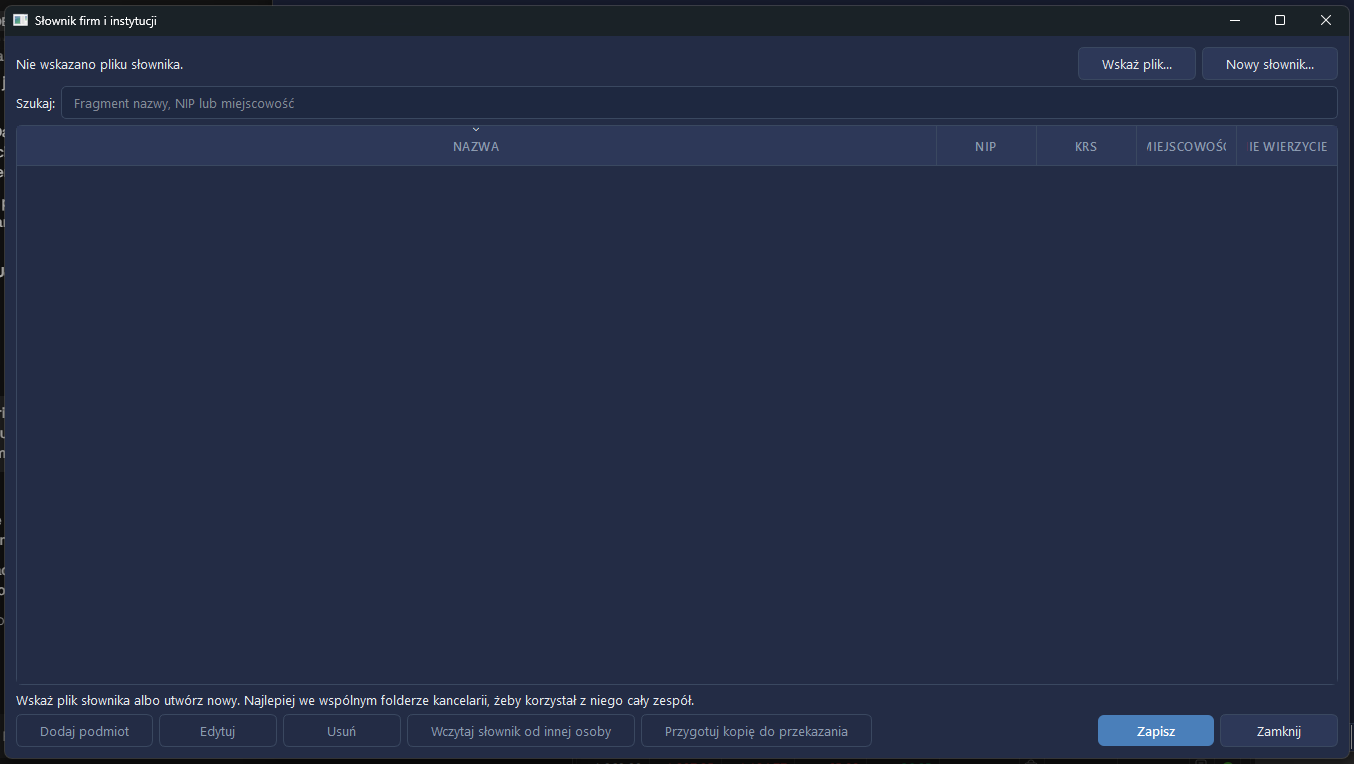The image size is (1354, 764).
Task: Create a dictionary with Nowy słownik...
Action: point(1269,64)
